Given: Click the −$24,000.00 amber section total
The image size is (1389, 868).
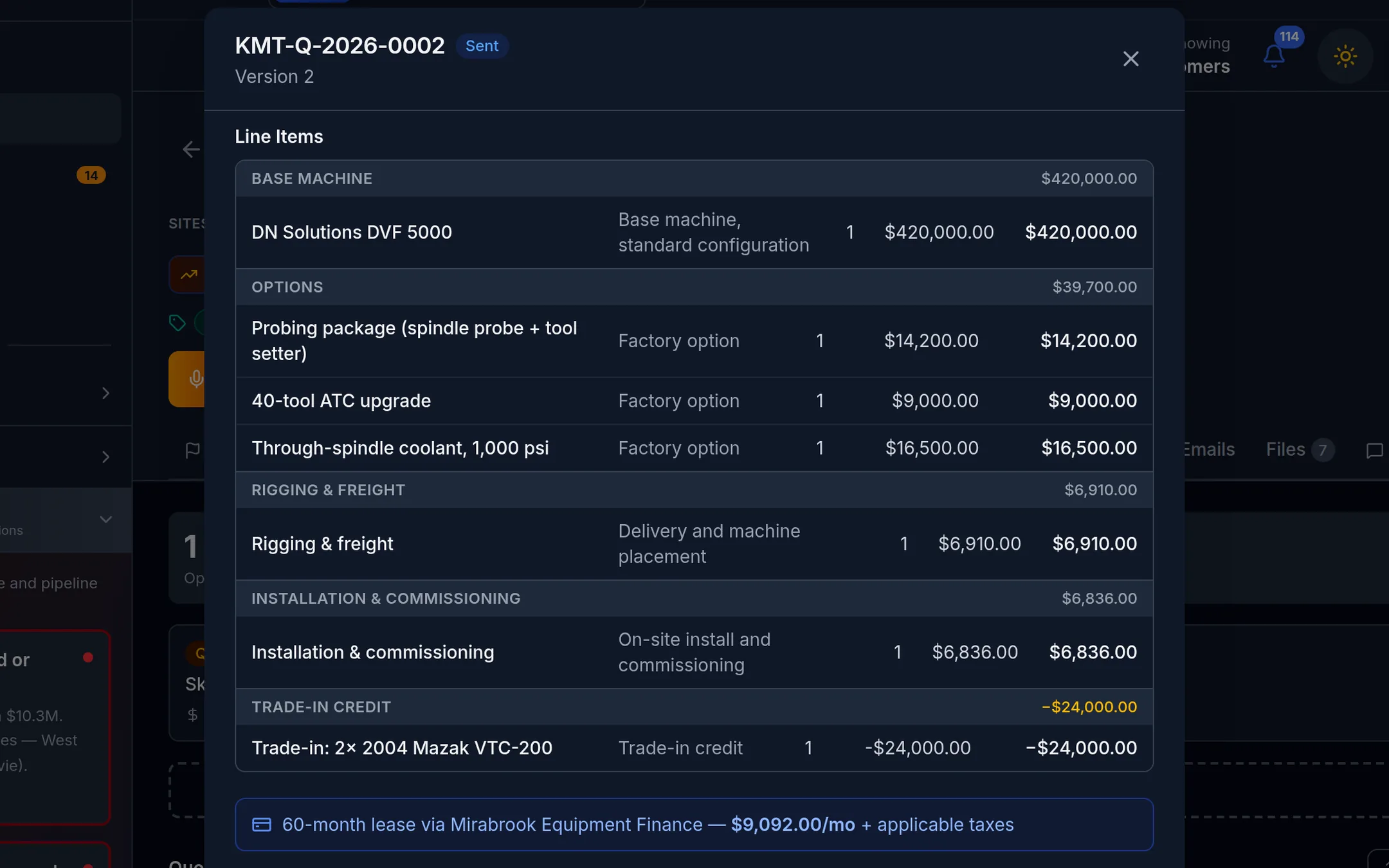Looking at the screenshot, I should [x=1089, y=707].
